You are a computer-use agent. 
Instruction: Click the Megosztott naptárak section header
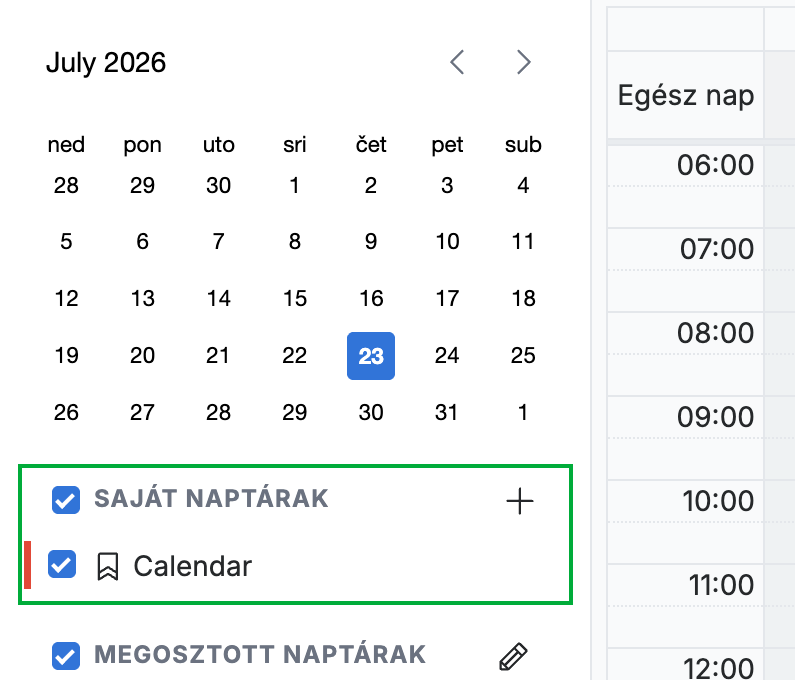260,654
